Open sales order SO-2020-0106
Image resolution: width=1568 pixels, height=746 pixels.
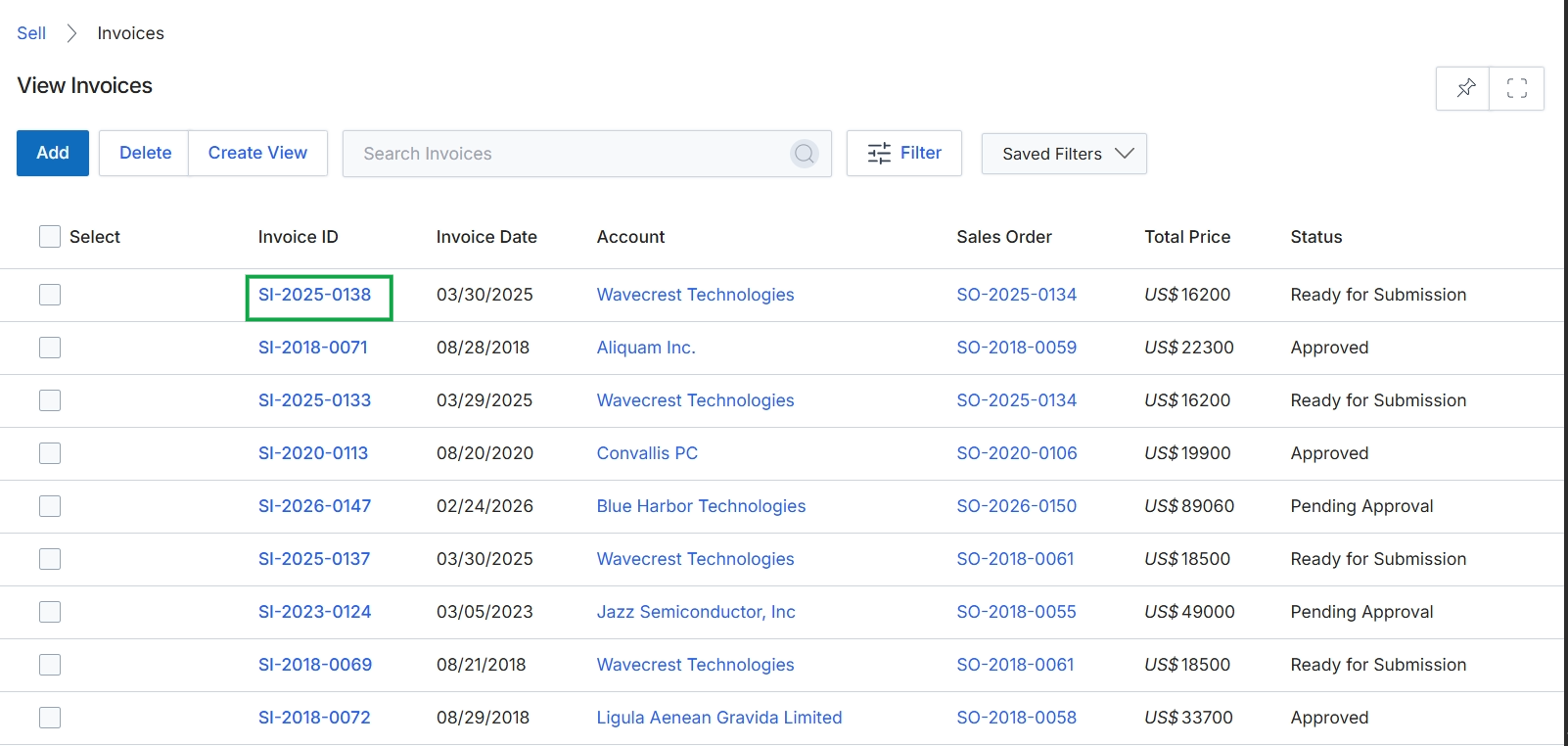(1016, 453)
